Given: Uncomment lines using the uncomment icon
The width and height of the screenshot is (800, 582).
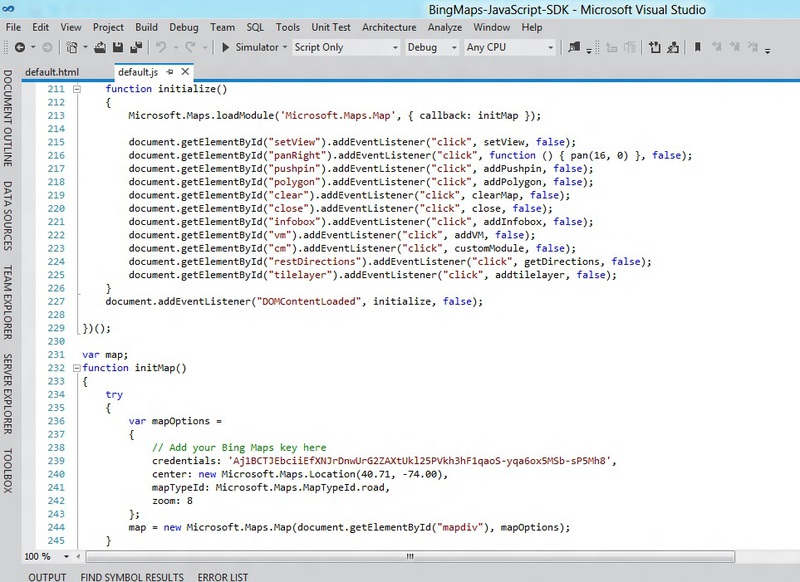Looking at the screenshot, I should 673,47.
